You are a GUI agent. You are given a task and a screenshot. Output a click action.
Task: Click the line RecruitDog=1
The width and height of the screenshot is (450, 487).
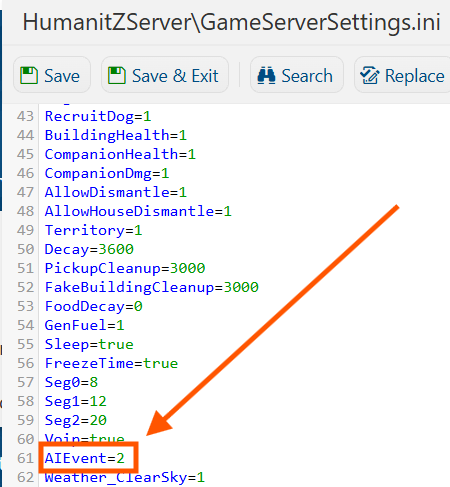click(x=98, y=116)
